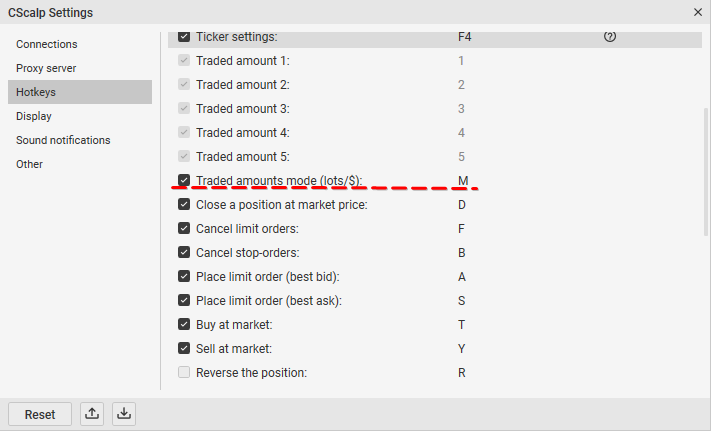Click the export settings upload icon
Image resolution: width=711 pixels, height=431 pixels.
click(92, 414)
